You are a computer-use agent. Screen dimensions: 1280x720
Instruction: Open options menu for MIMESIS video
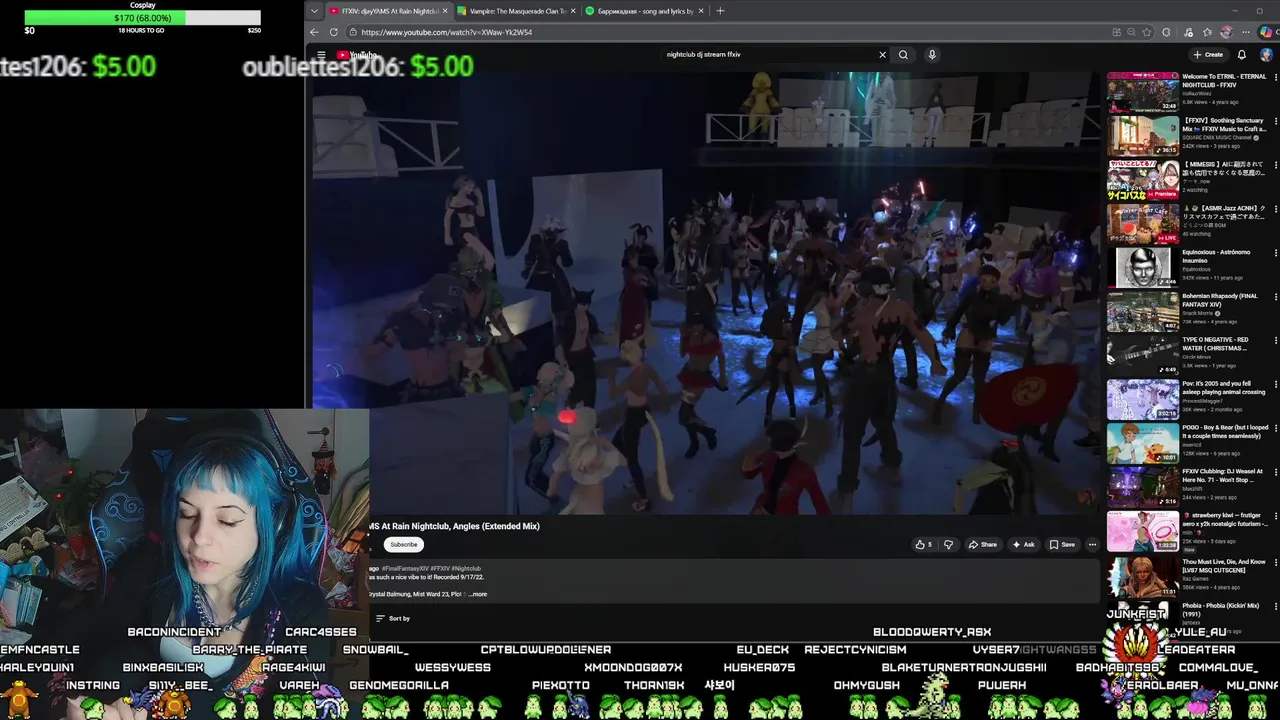click(1275, 165)
